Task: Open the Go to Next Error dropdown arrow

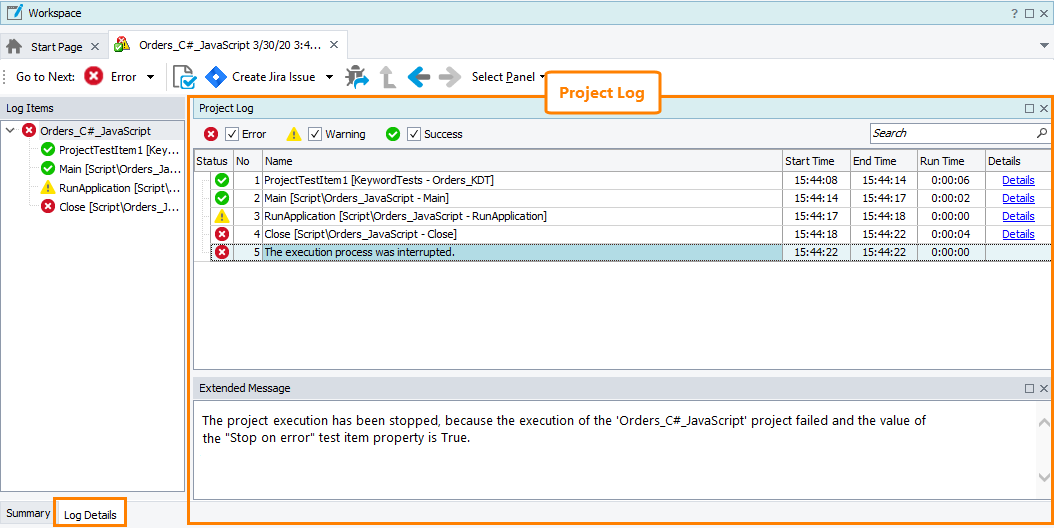Action: point(150,77)
